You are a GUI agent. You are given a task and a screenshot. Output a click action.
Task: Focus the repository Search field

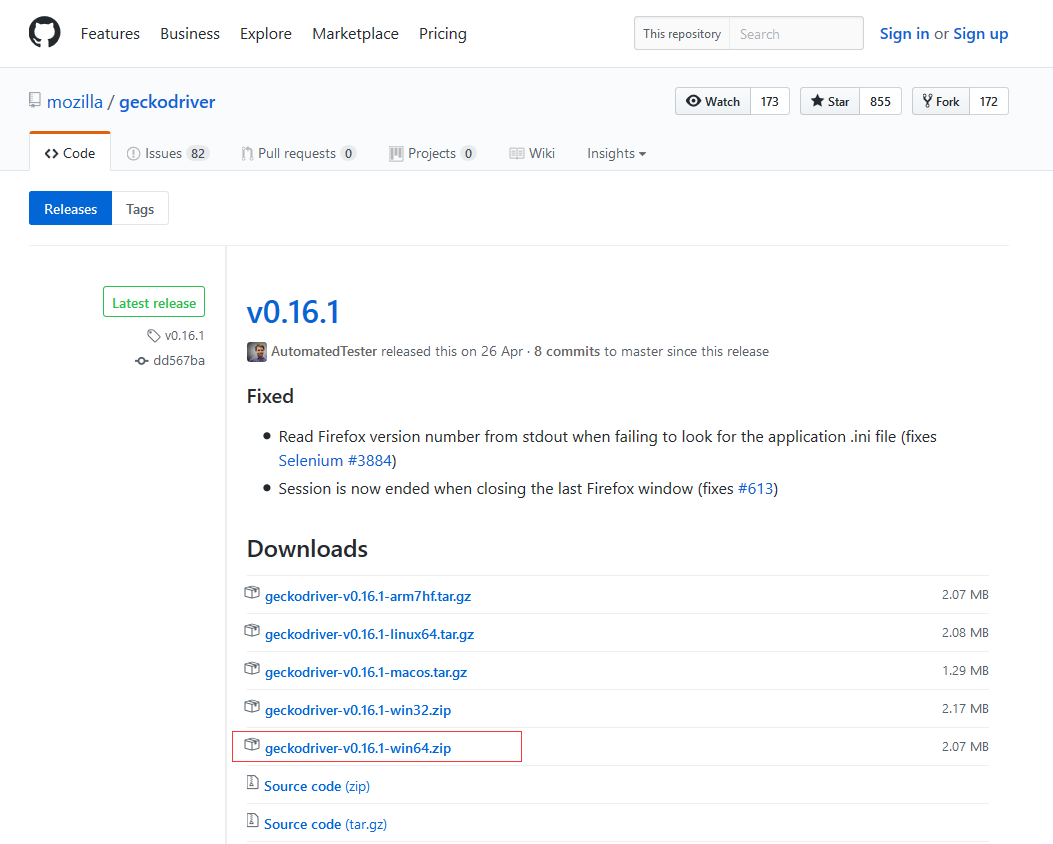tap(796, 34)
